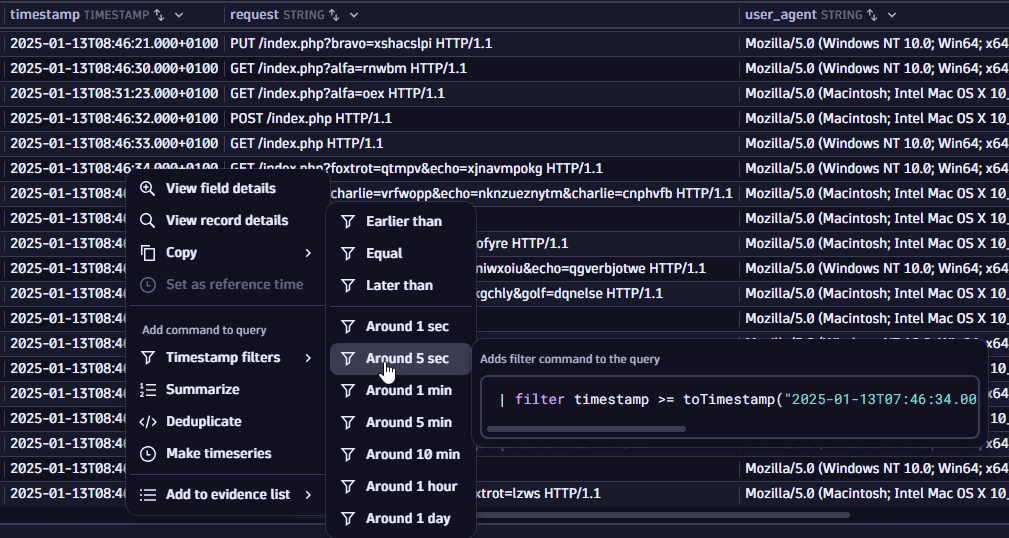Click the scrollbar under the filter command preview
The width and height of the screenshot is (1009, 538).
[x=586, y=429]
